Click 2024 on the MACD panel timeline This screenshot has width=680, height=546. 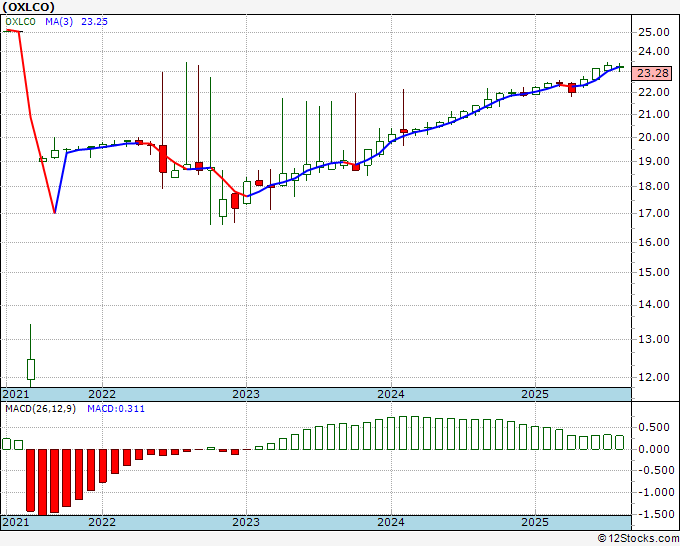391,522
